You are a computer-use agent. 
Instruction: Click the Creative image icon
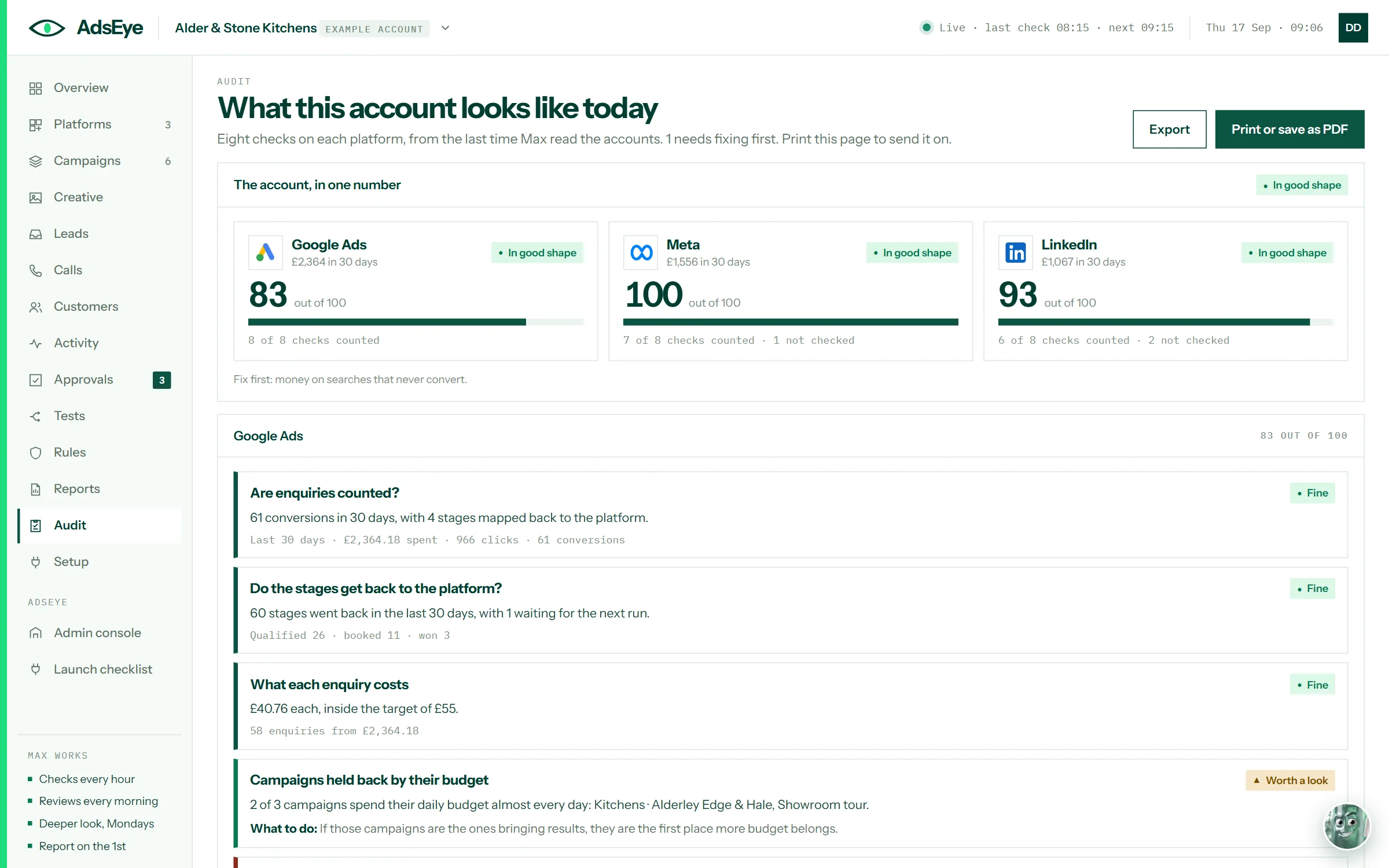(36, 197)
